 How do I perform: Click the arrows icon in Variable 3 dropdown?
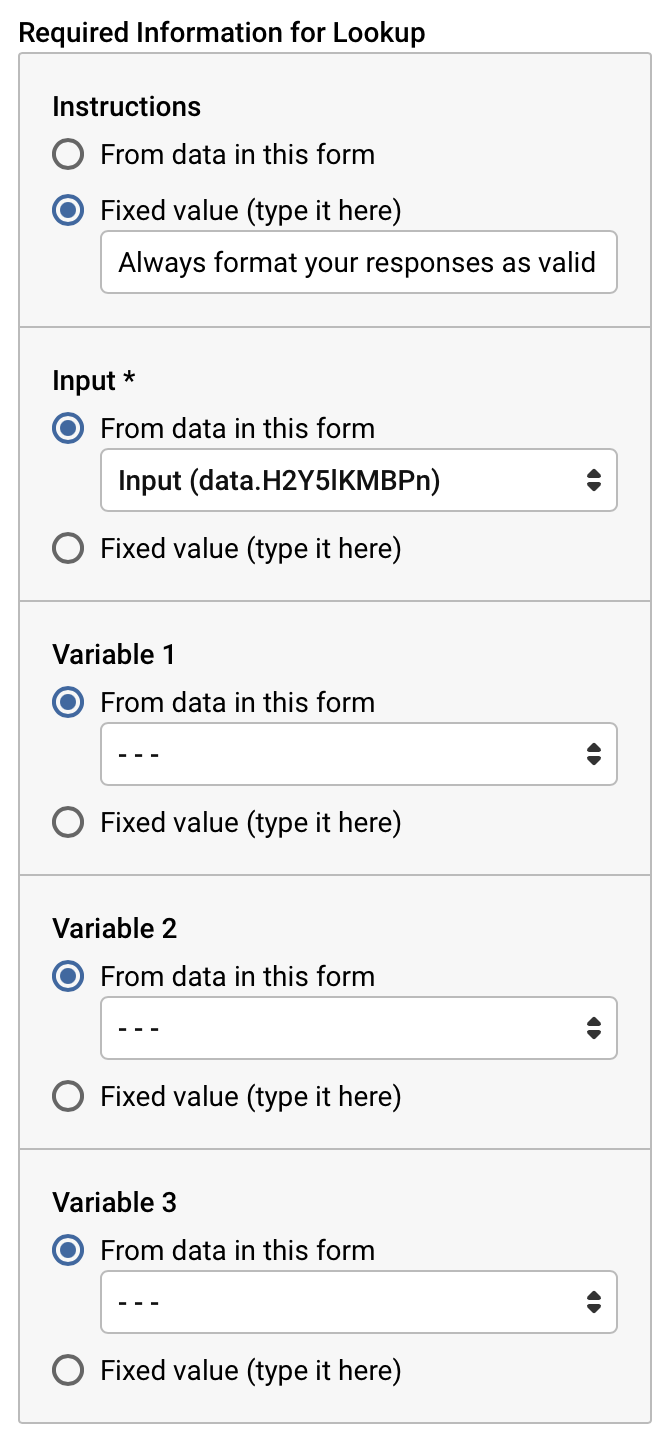point(594,1303)
